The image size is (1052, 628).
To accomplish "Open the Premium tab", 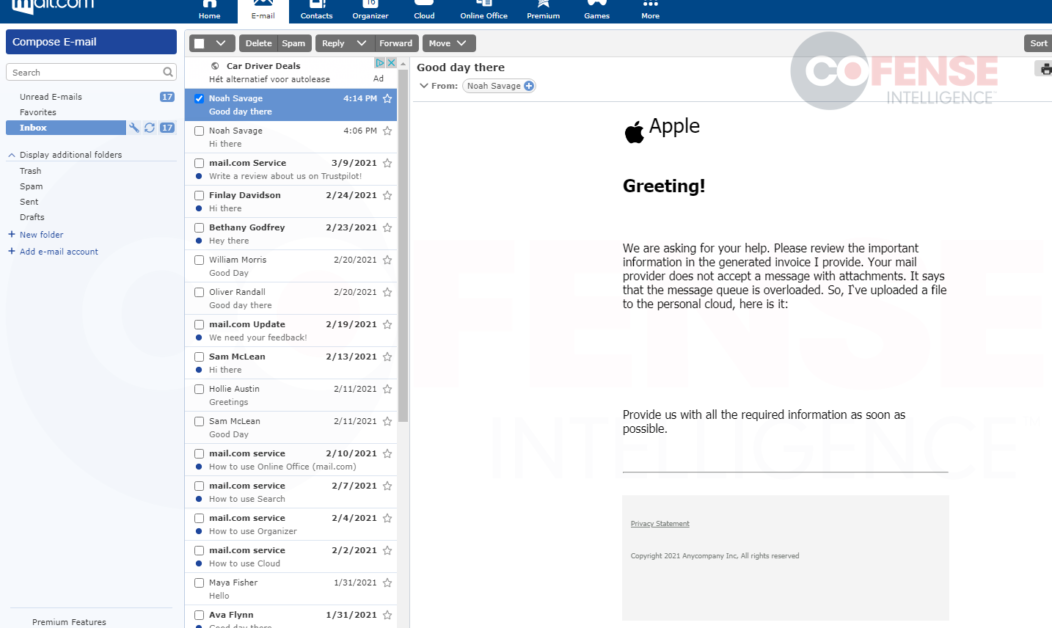I will tap(543, 11).
